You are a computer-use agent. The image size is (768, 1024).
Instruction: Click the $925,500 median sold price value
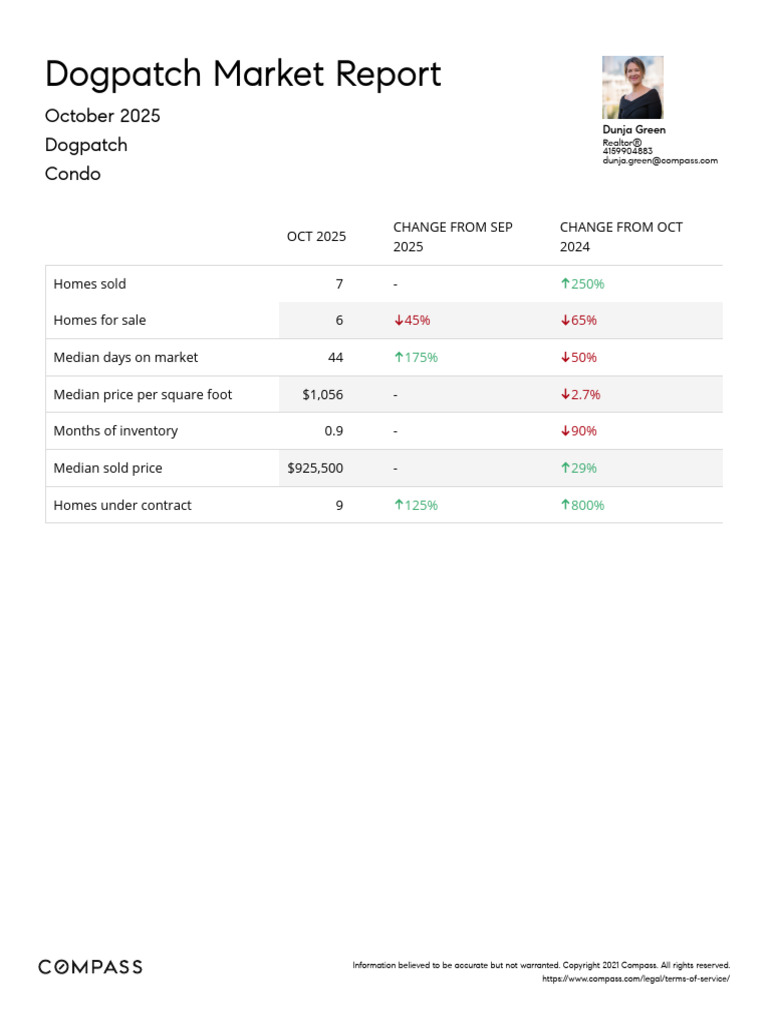[x=315, y=468]
